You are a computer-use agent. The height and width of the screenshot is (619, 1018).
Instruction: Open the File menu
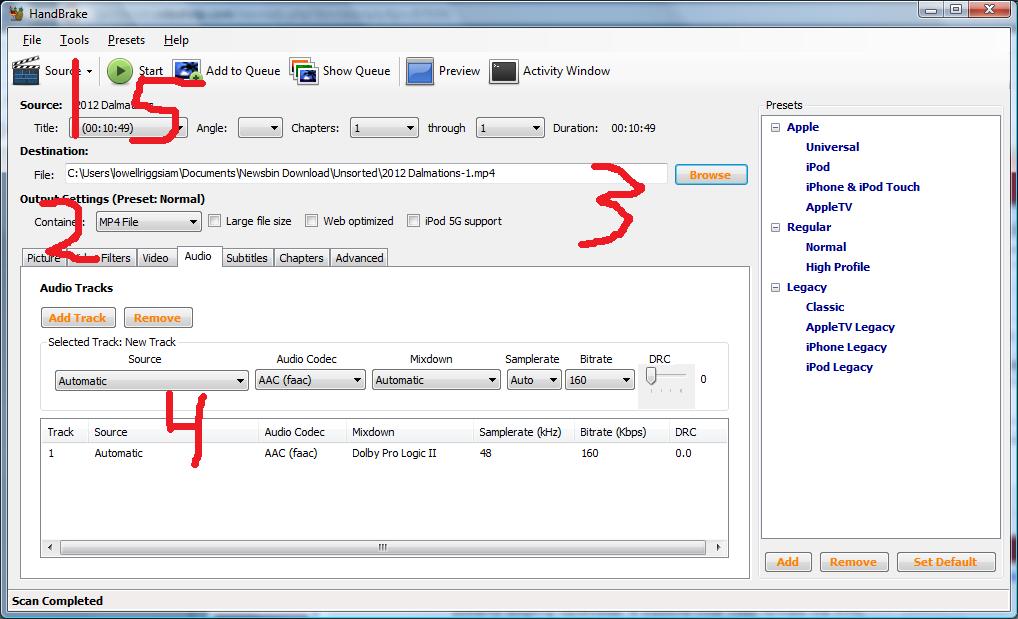click(32, 40)
